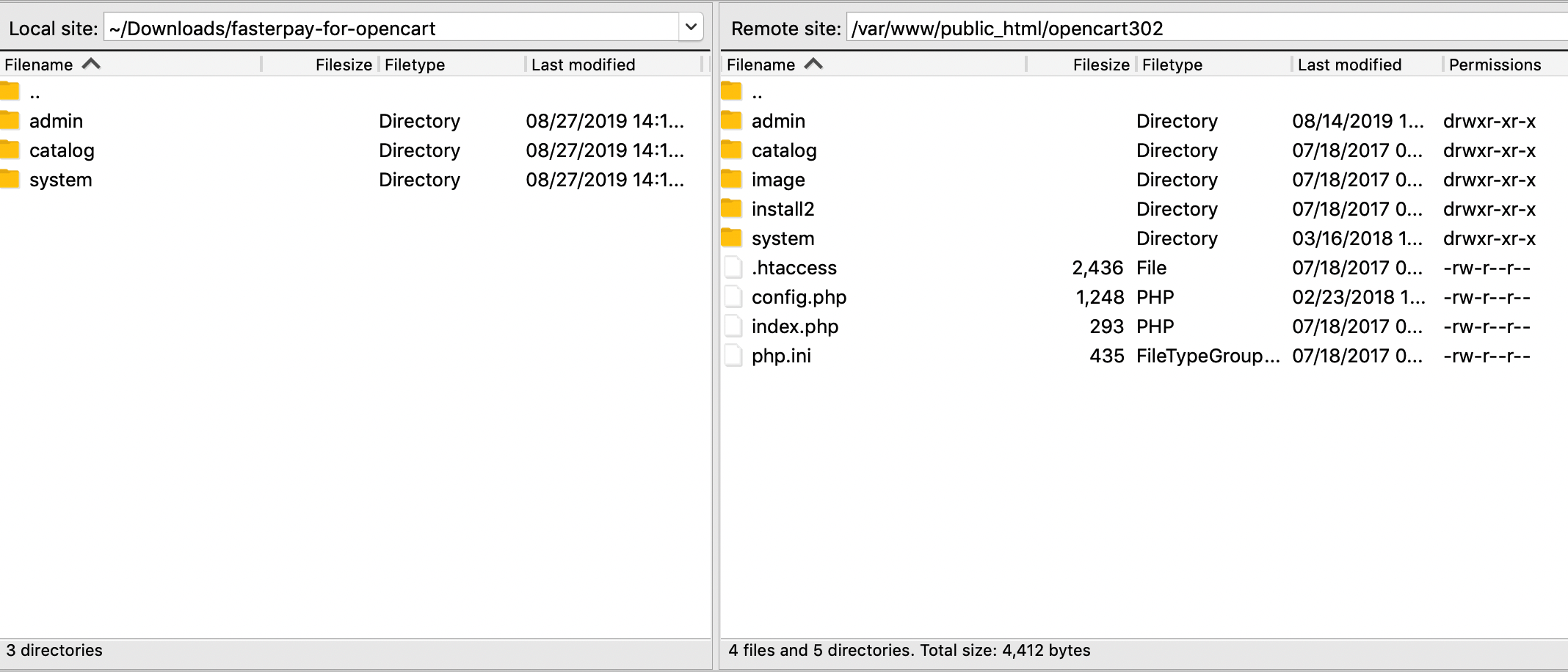
Task: Select local 'system' folder name
Action: click(x=60, y=180)
